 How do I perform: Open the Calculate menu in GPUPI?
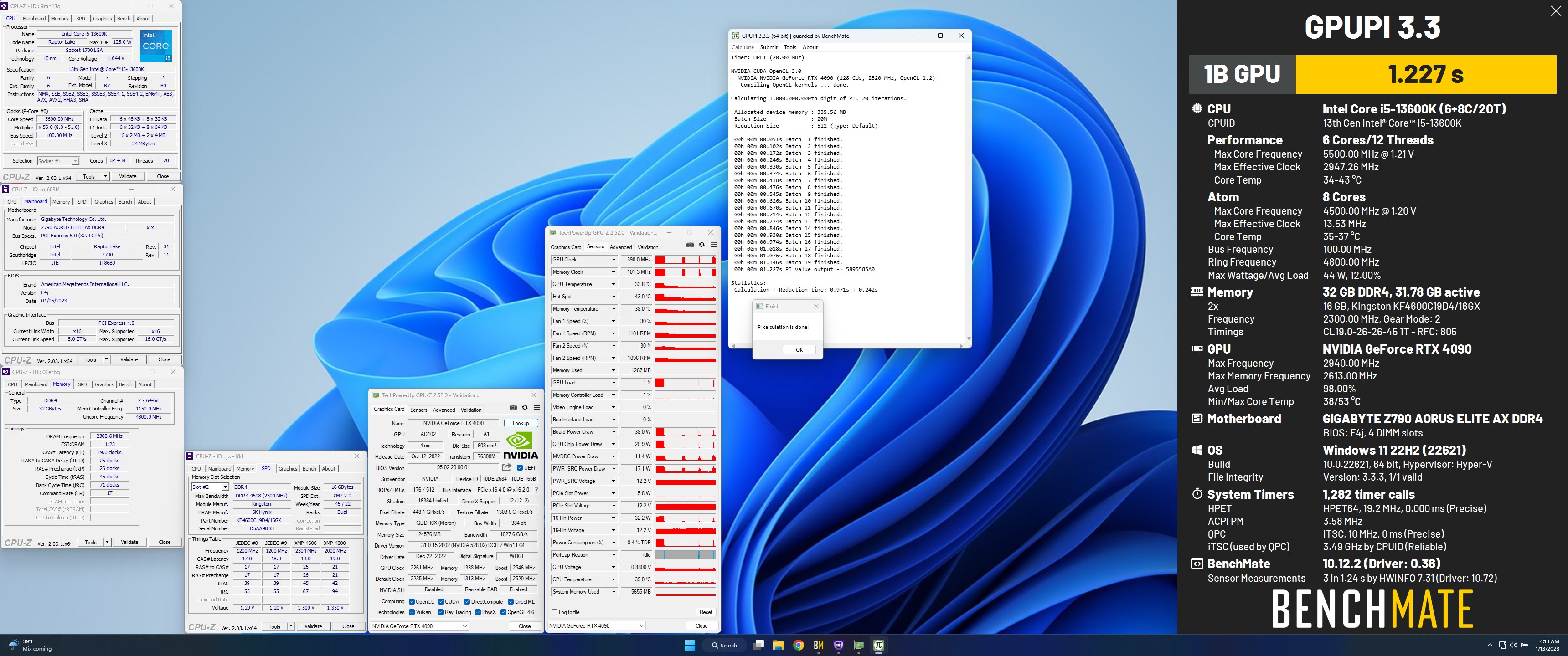(743, 47)
